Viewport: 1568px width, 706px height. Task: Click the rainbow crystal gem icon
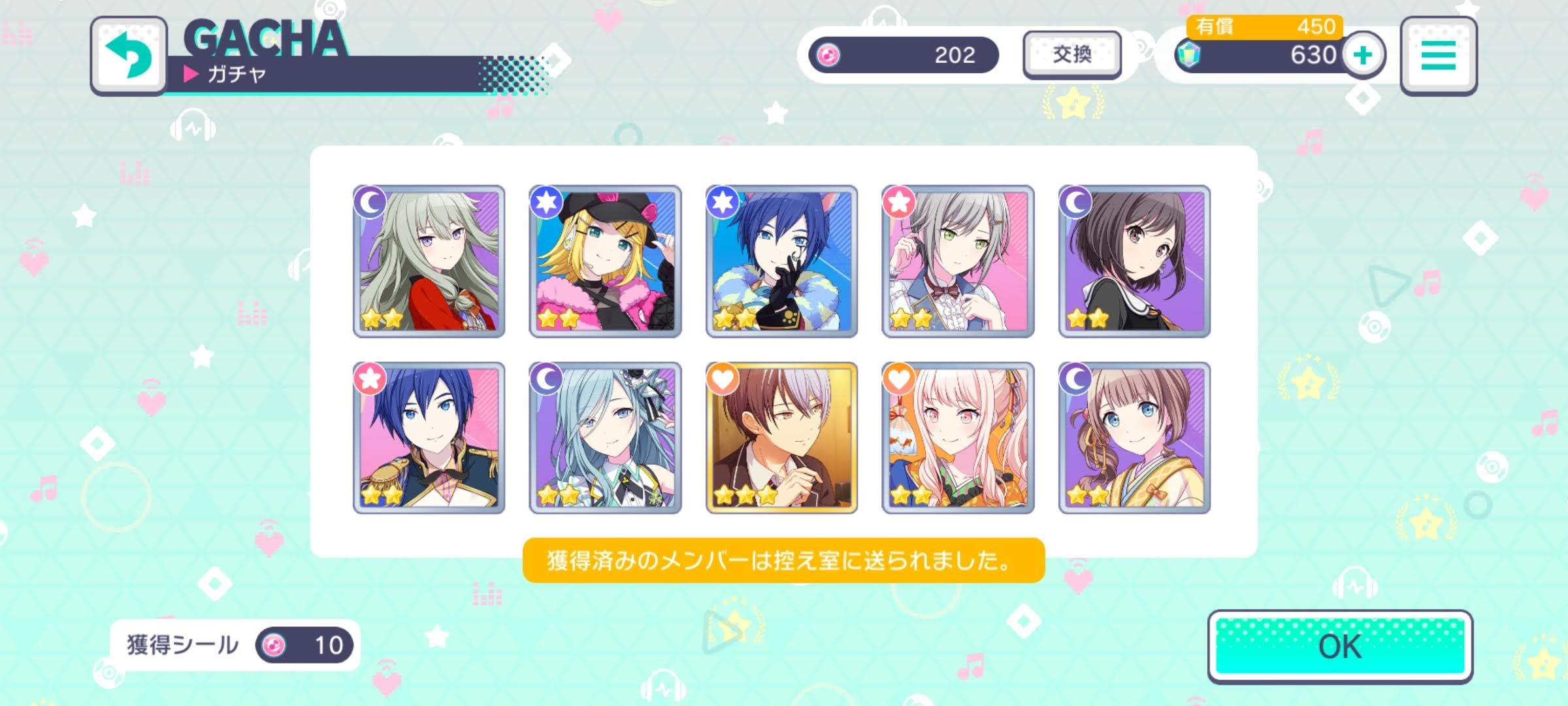[x=1188, y=56]
